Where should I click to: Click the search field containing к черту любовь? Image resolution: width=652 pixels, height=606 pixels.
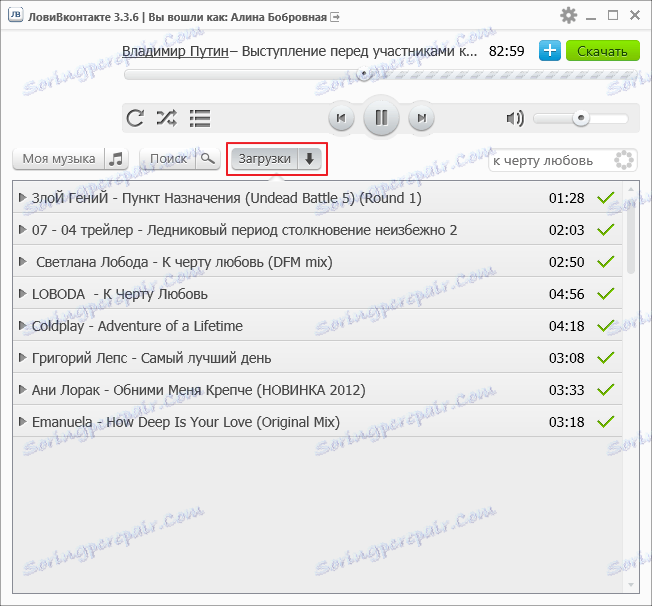563,161
